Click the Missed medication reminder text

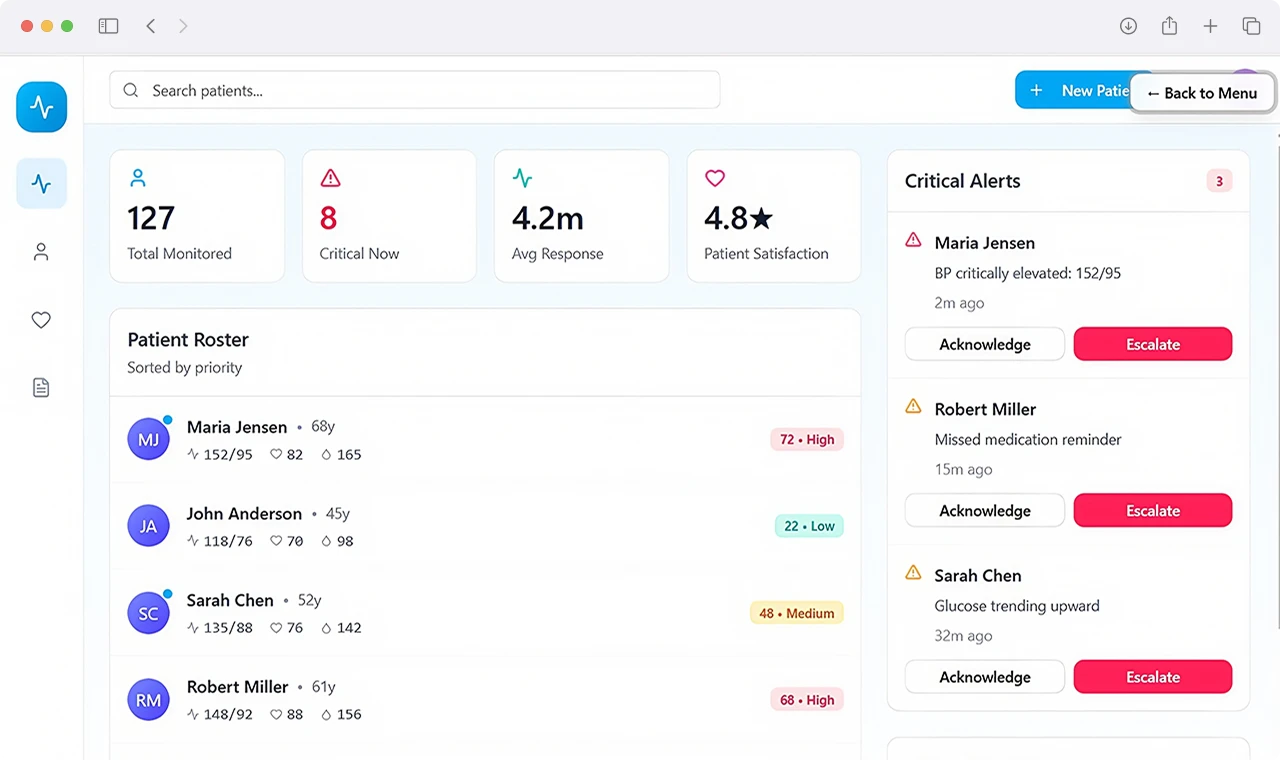1028,440
